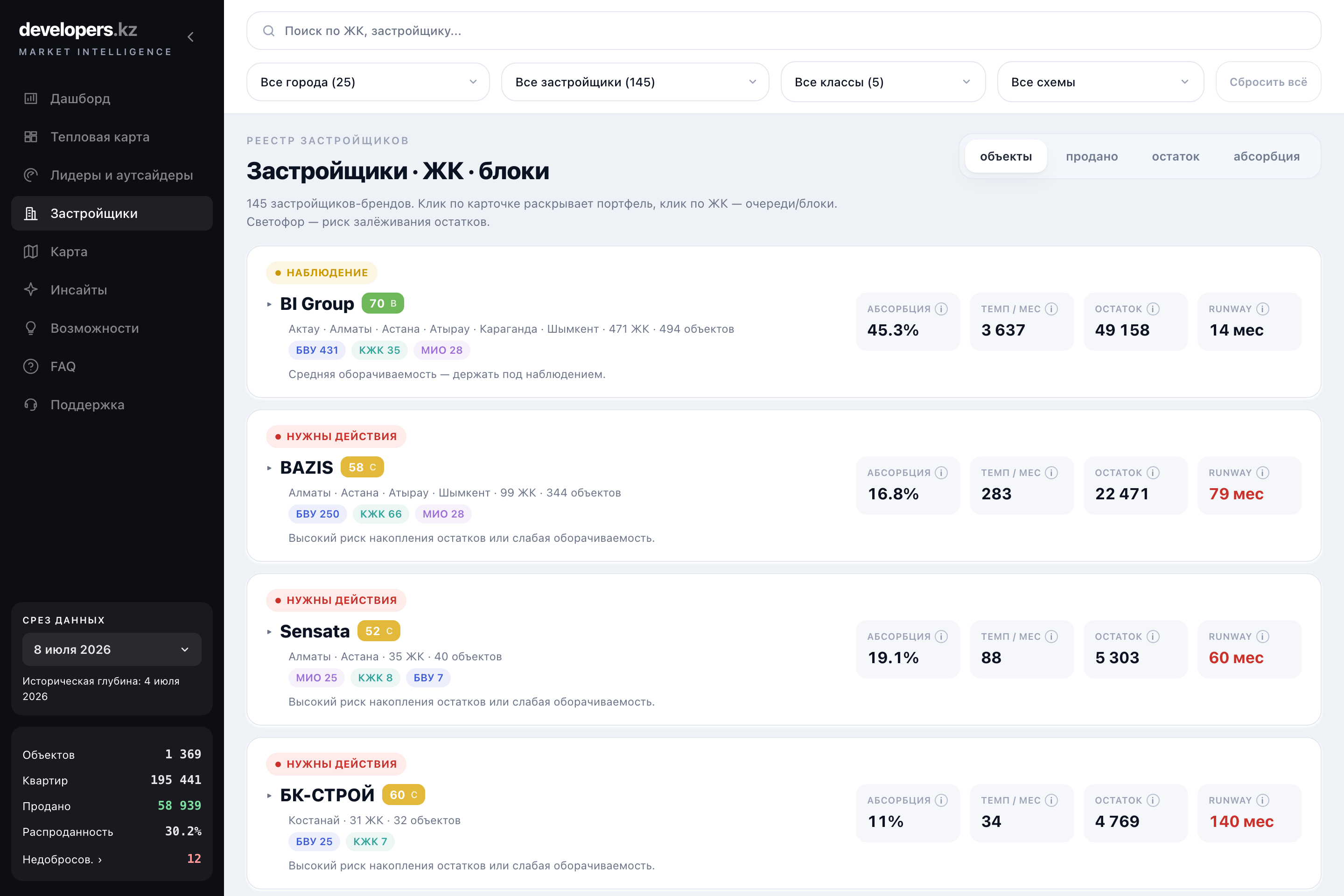This screenshot has width=1344, height=896.
Task: Click the BAZIS 58 C score badge
Action: point(362,468)
